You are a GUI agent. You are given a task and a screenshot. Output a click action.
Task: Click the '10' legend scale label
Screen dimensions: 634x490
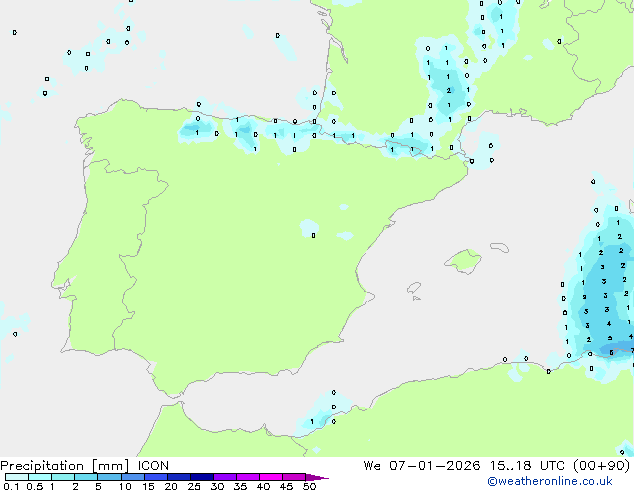point(125,486)
